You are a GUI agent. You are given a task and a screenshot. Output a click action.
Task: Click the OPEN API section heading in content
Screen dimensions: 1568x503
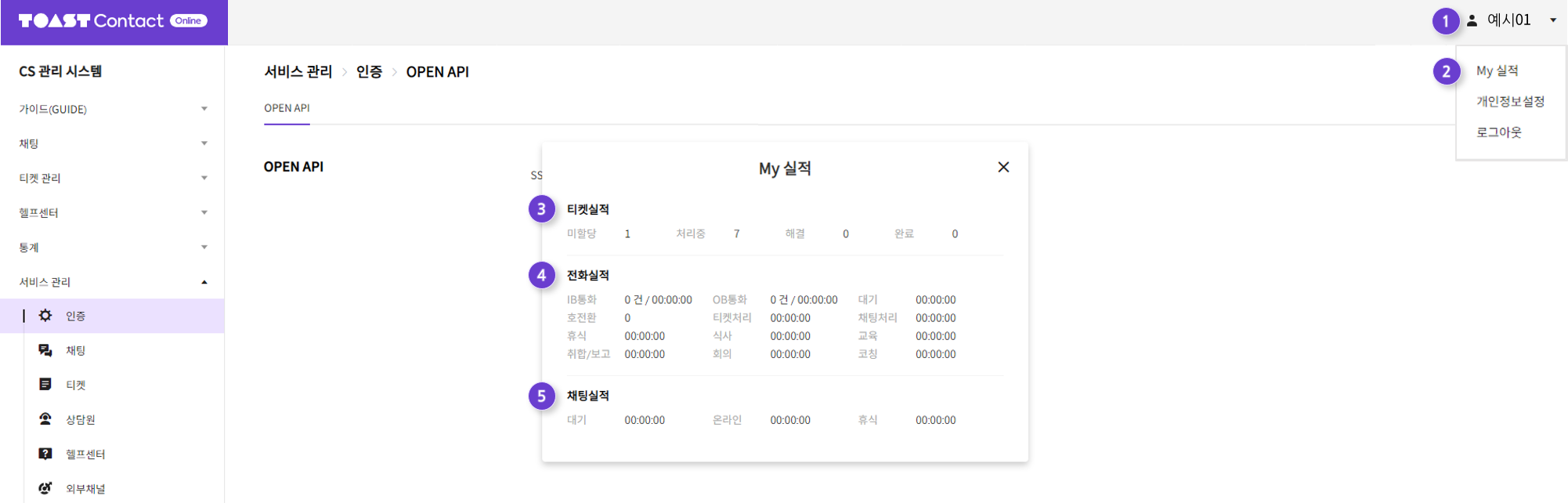pyautogui.click(x=294, y=167)
